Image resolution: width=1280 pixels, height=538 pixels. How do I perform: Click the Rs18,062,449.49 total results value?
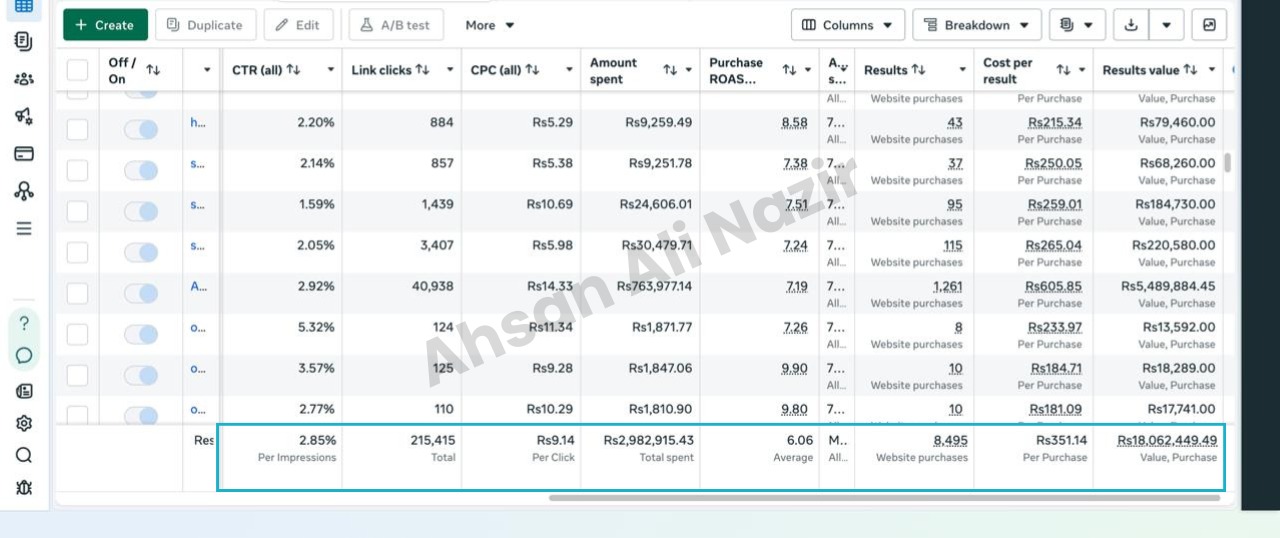[1167, 441]
